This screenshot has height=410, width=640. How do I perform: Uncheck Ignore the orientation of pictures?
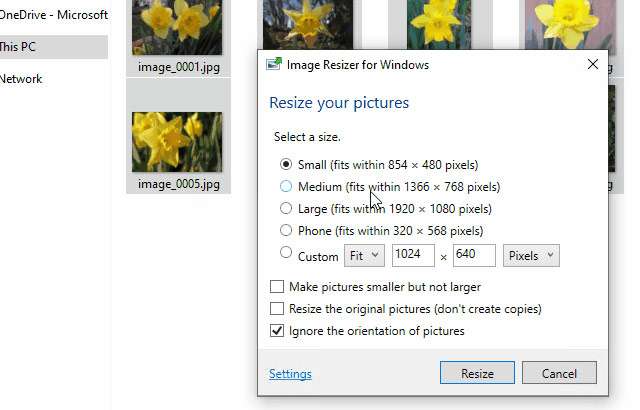coord(277,331)
